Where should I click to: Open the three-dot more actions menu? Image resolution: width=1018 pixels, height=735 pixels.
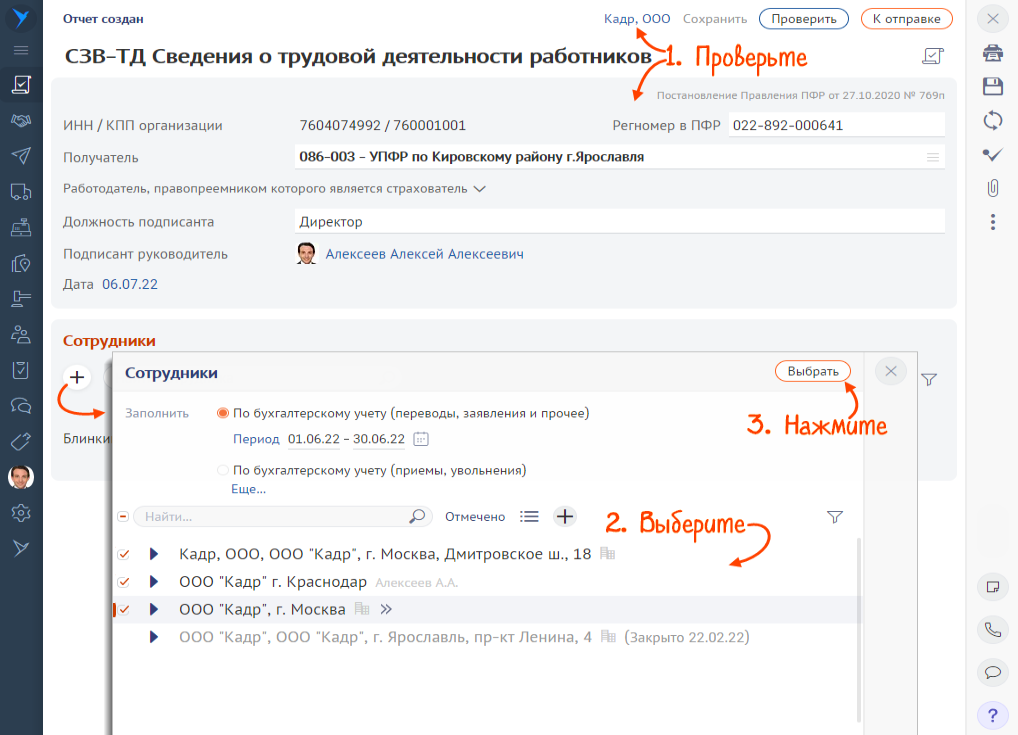(x=992, y=221)
